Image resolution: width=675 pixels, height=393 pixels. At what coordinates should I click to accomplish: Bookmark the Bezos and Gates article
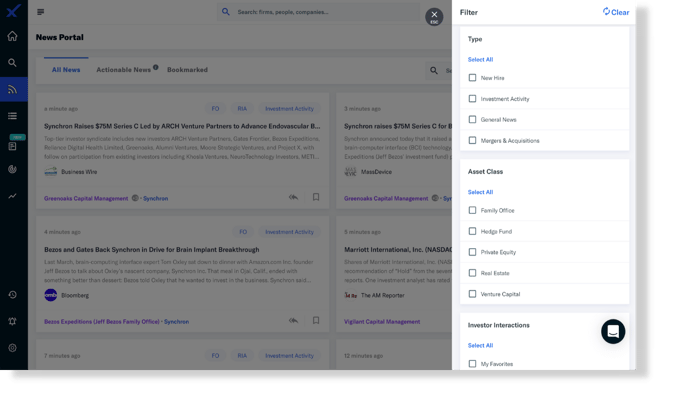pyautogui.click(x=316, y=321)
